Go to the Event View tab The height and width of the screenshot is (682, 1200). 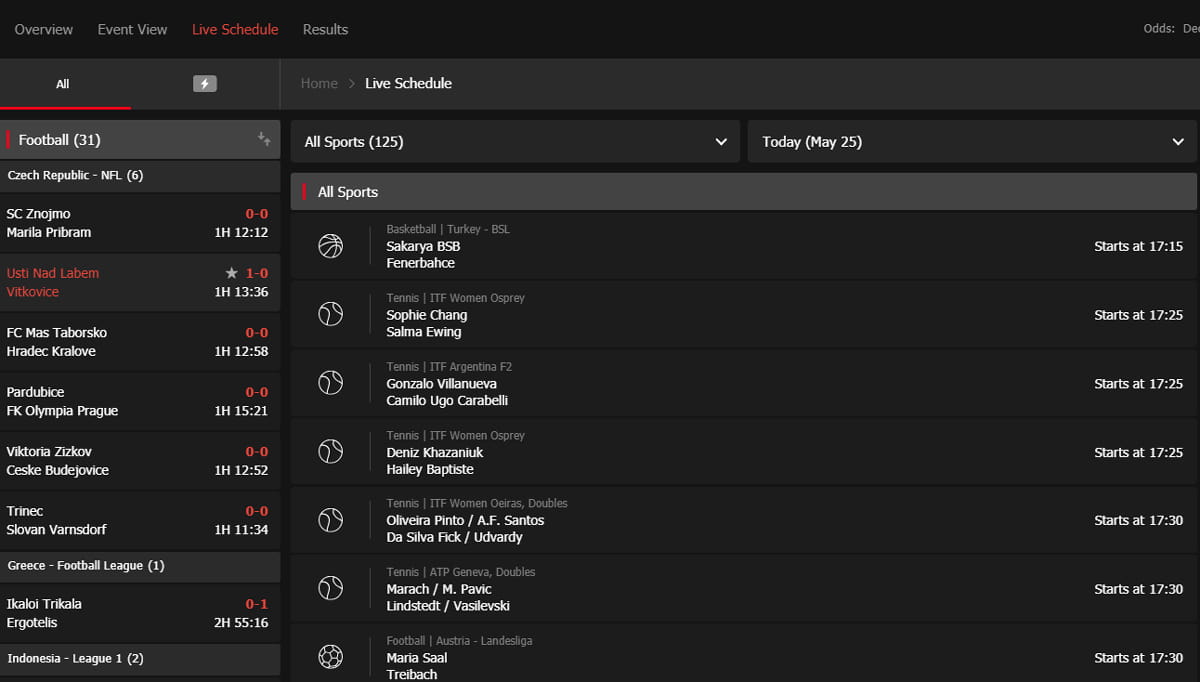[x=132, y=30]
